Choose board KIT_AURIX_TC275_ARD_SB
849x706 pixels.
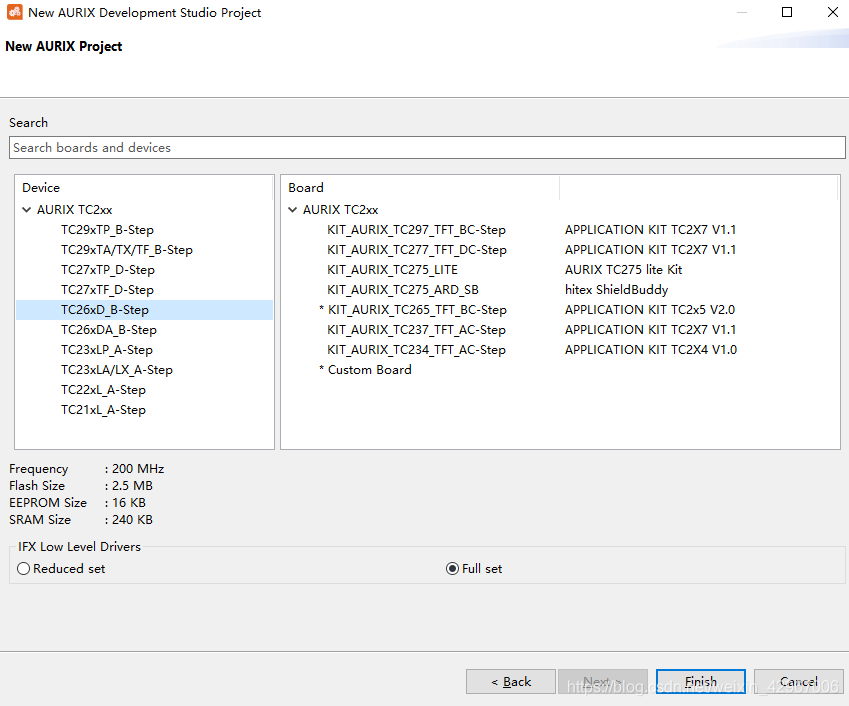(403, 290)
